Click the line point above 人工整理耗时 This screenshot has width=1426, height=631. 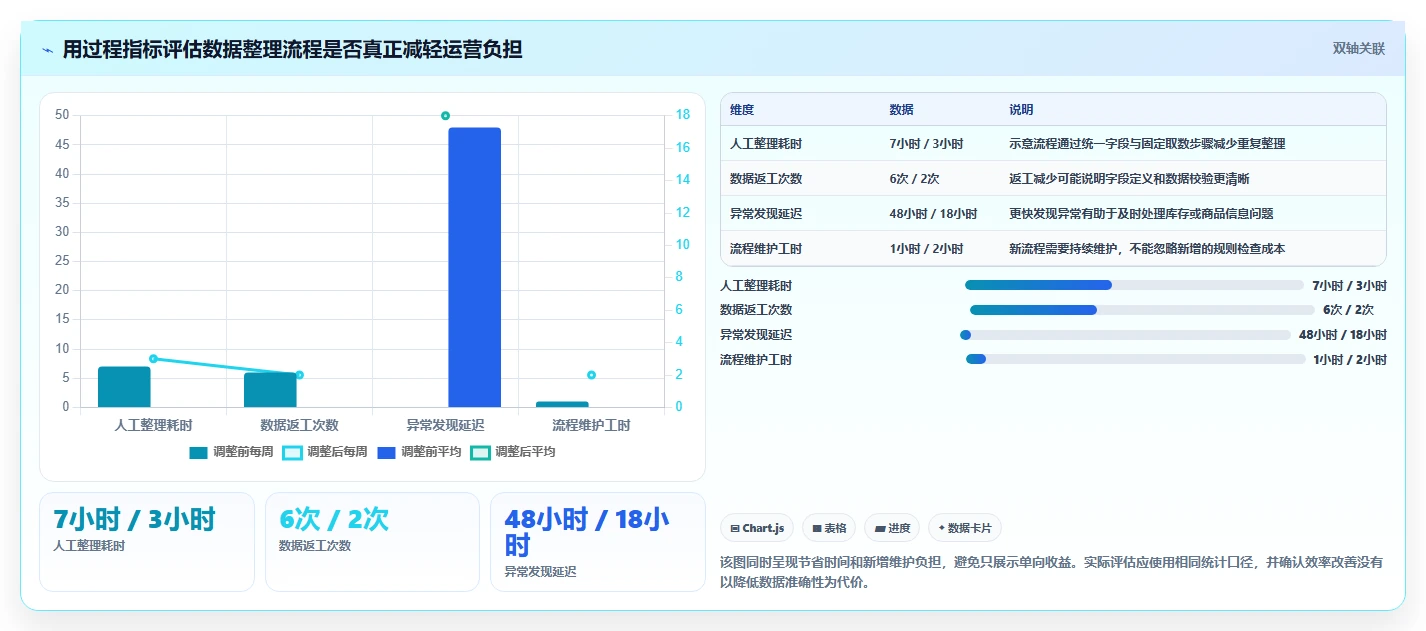click(153, 358)
